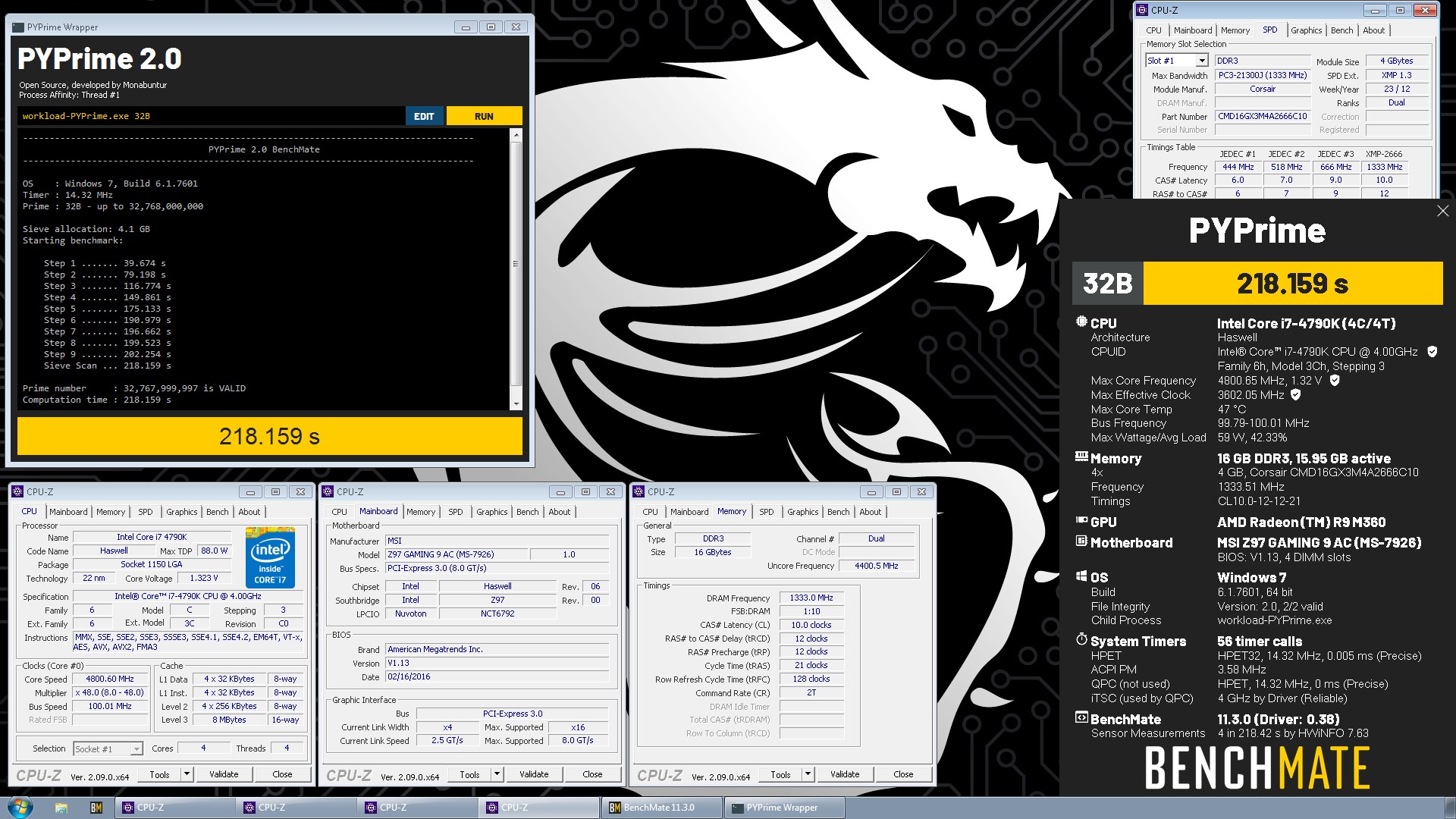Click the CPU section chip icon in BenchMate
The width and height of the screenshot is (1456, 819).
(1081, 322)
